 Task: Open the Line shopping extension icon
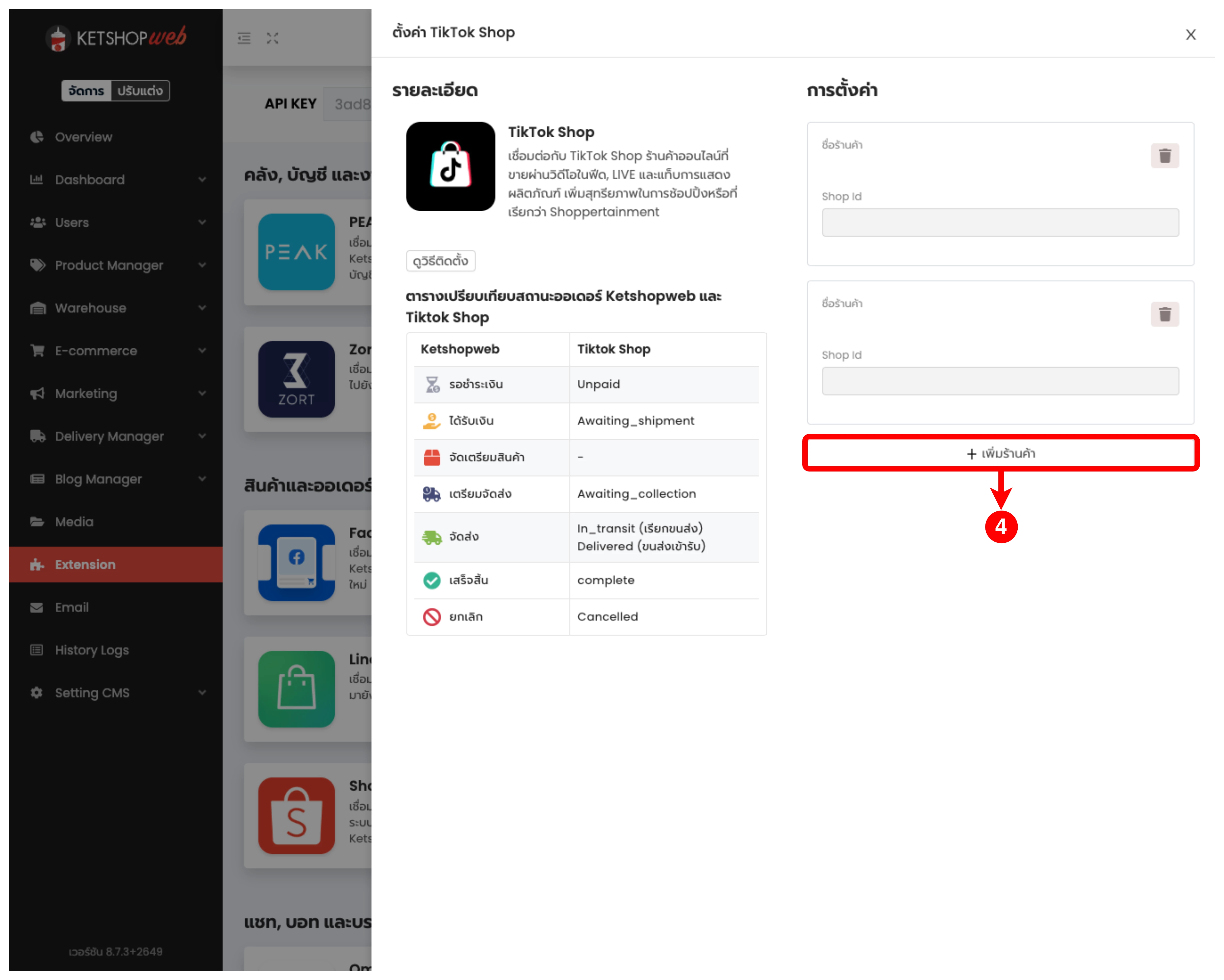[296, 689]
